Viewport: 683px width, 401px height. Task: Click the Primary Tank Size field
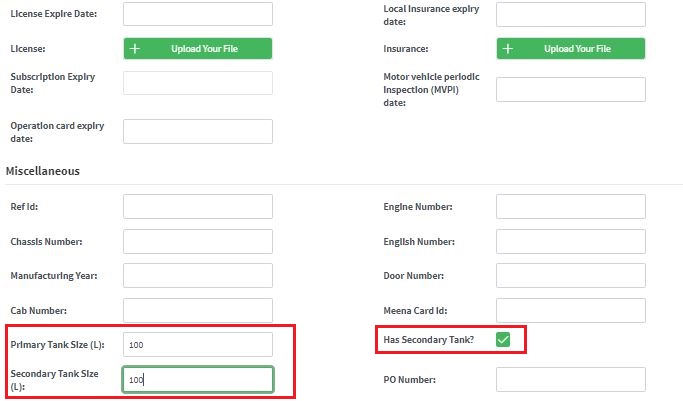(x=198, y=344)
